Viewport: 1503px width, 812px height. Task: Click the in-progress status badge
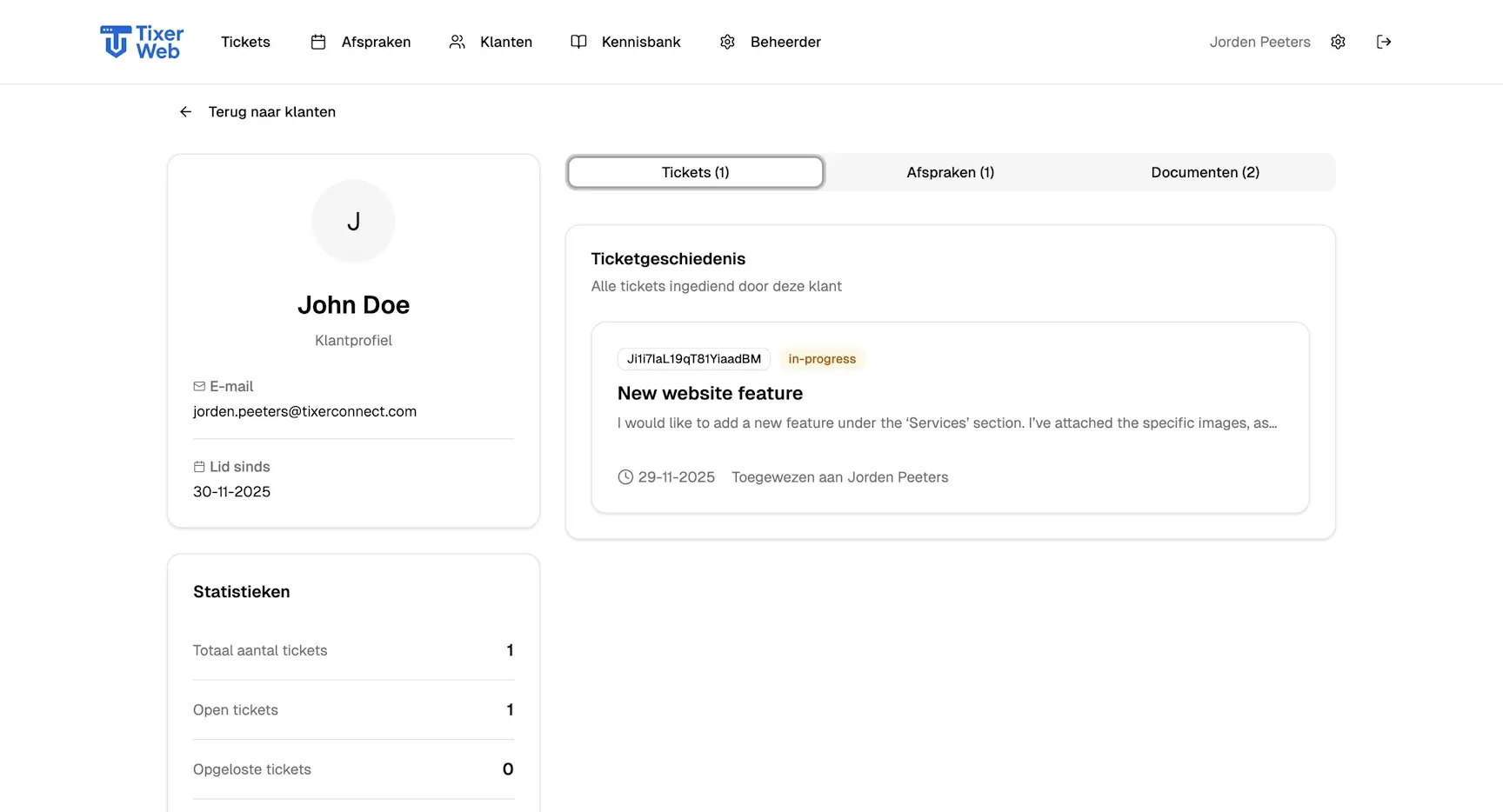pos(821,358)
